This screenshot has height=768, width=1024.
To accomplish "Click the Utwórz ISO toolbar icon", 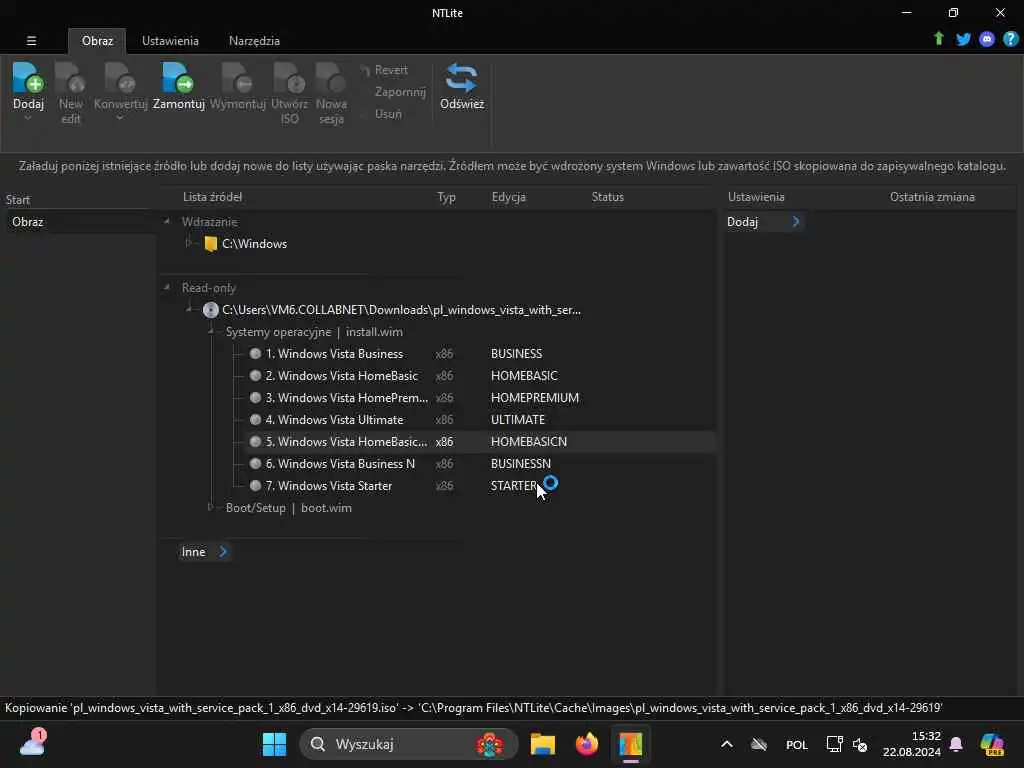I will (x=289, y=78).
